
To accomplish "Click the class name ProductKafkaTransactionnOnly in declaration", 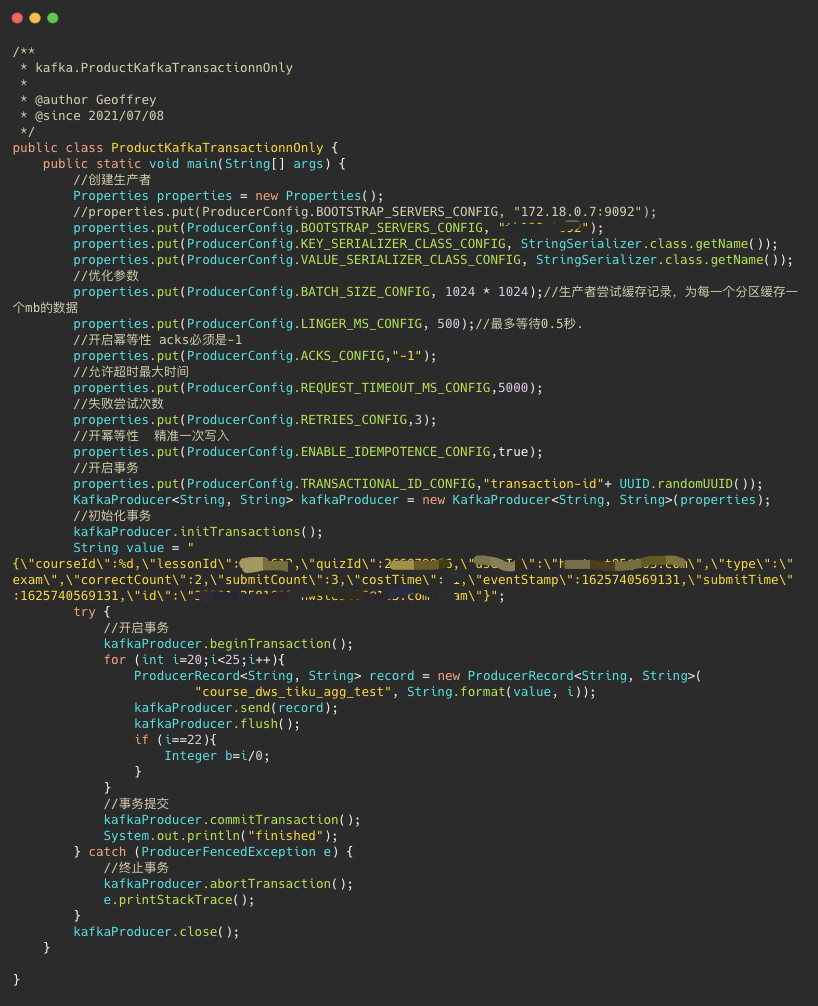I will pyautogui.click(x=217, y=148).
